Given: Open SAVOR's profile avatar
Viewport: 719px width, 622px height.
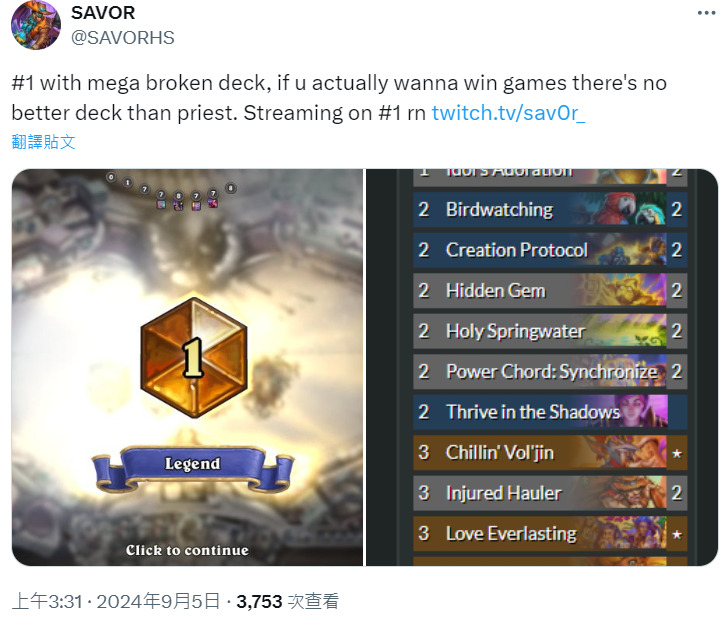Looking at the screenshot, I should (x=36, y=24).
